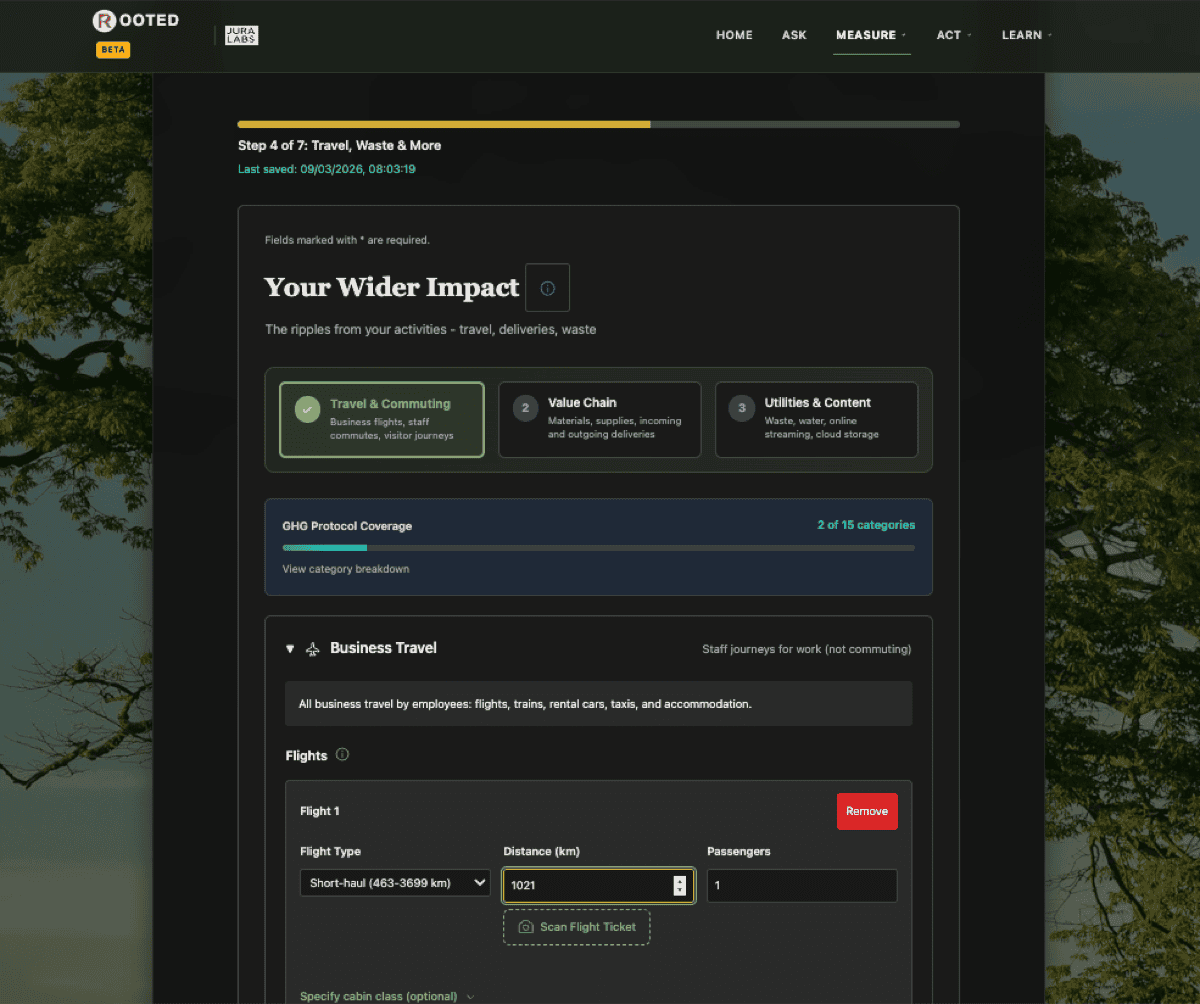The width and height of the screenshot is (1200, 1004).
Task: Switch to the ASK nav item
Action: pos(793,34)
